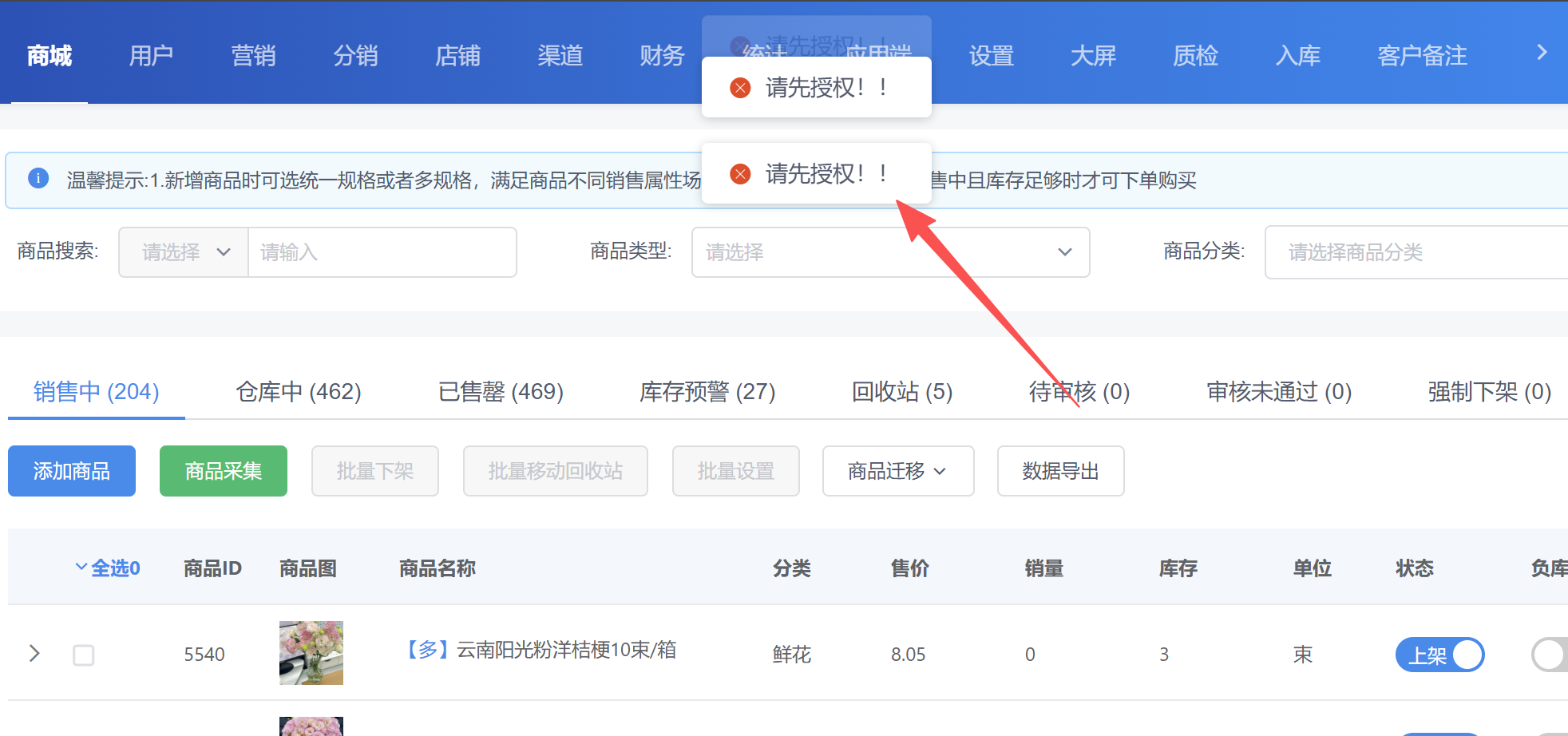Expand row for product 5540
The width and height of the screenshot is (1568, 736).
34,654
